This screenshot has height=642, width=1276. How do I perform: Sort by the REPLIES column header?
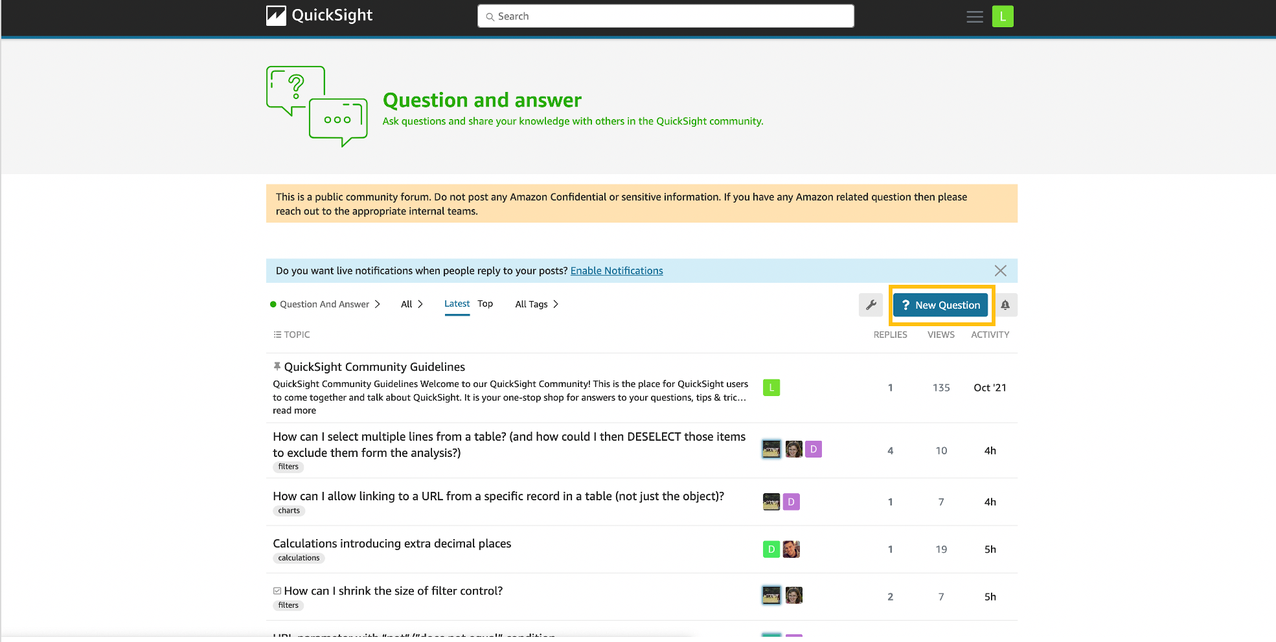[x=890, y=335]
